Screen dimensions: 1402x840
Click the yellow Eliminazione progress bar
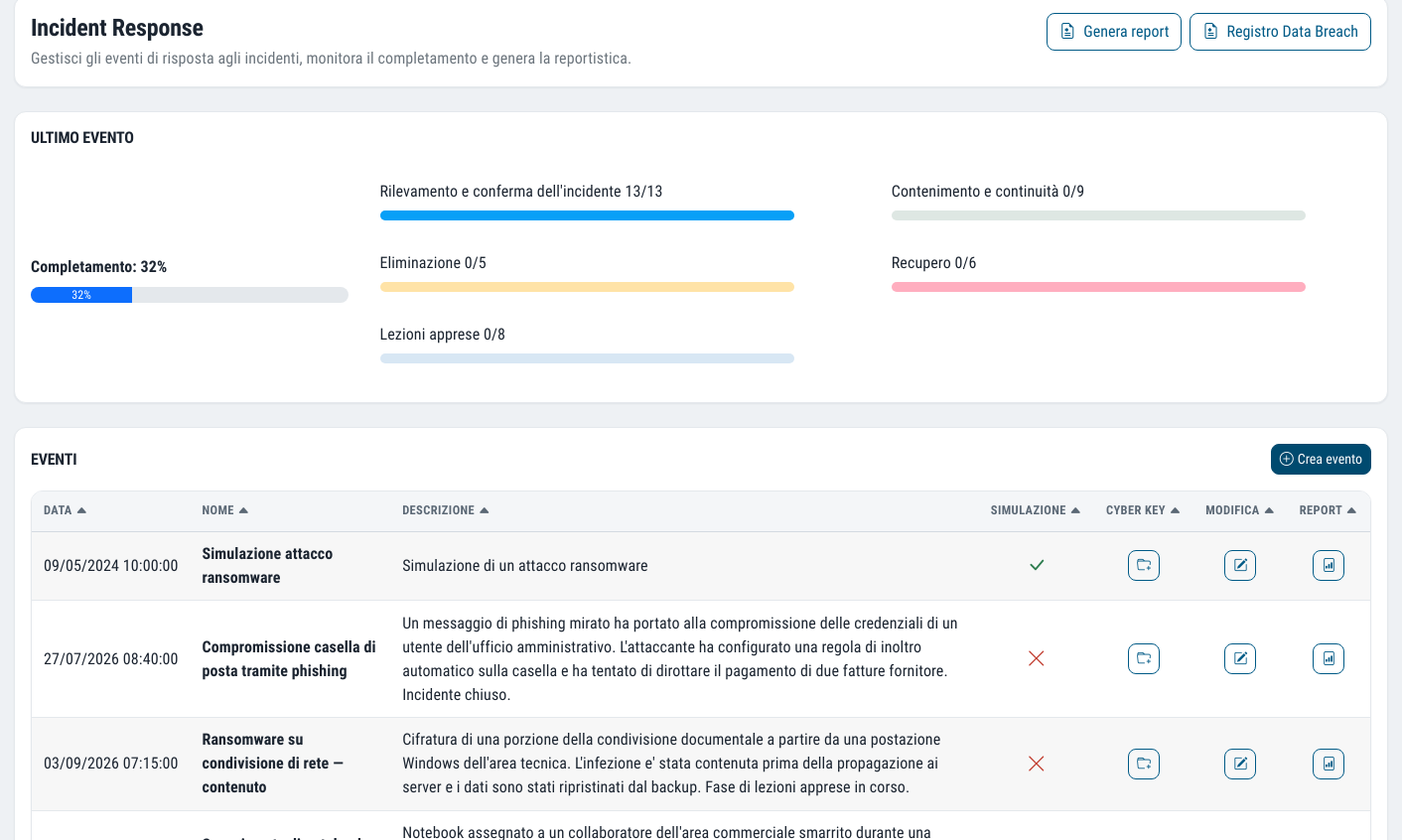[587, 287]
